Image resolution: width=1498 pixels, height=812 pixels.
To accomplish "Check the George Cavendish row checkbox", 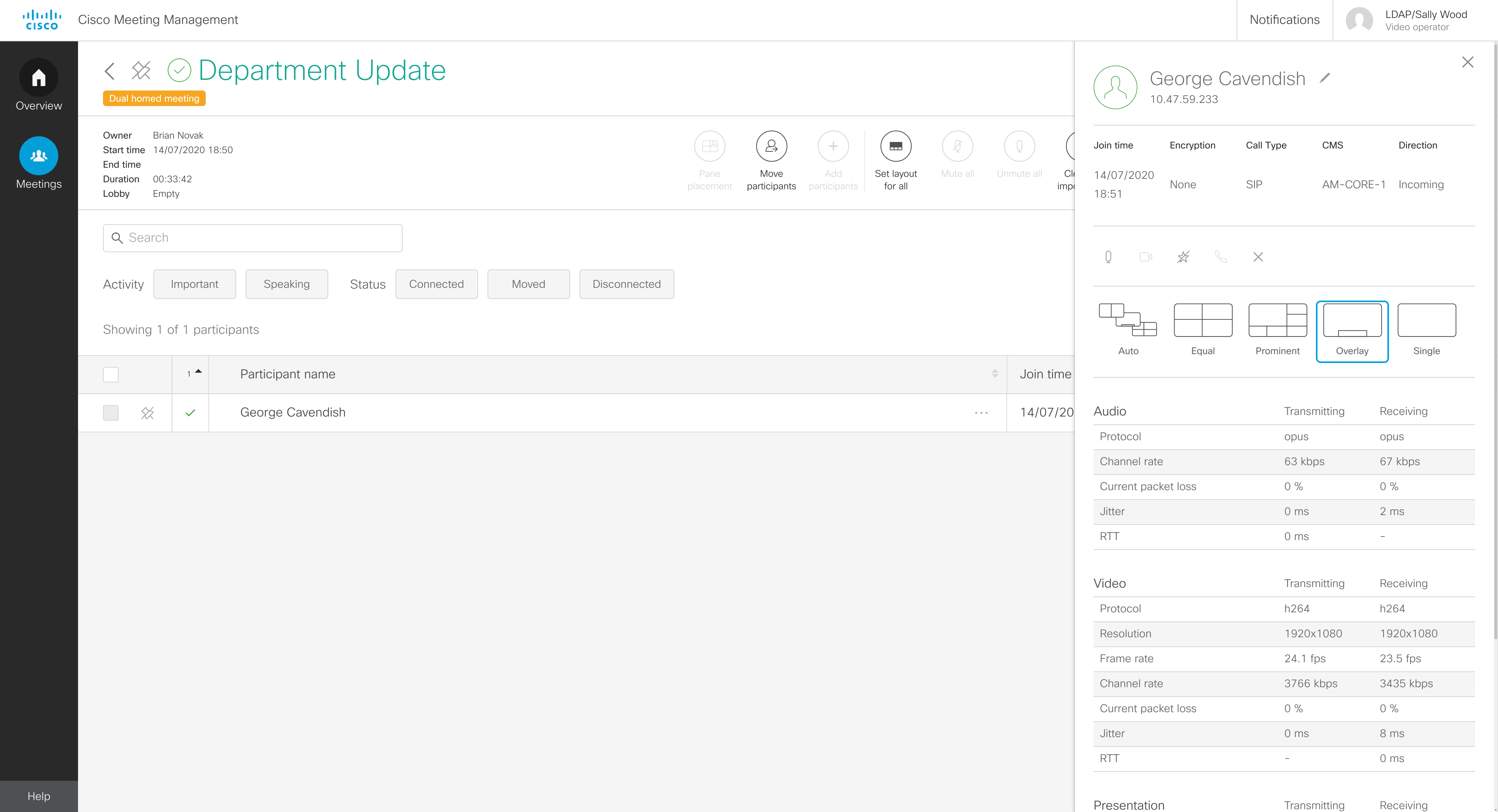I will pos(111,413).
